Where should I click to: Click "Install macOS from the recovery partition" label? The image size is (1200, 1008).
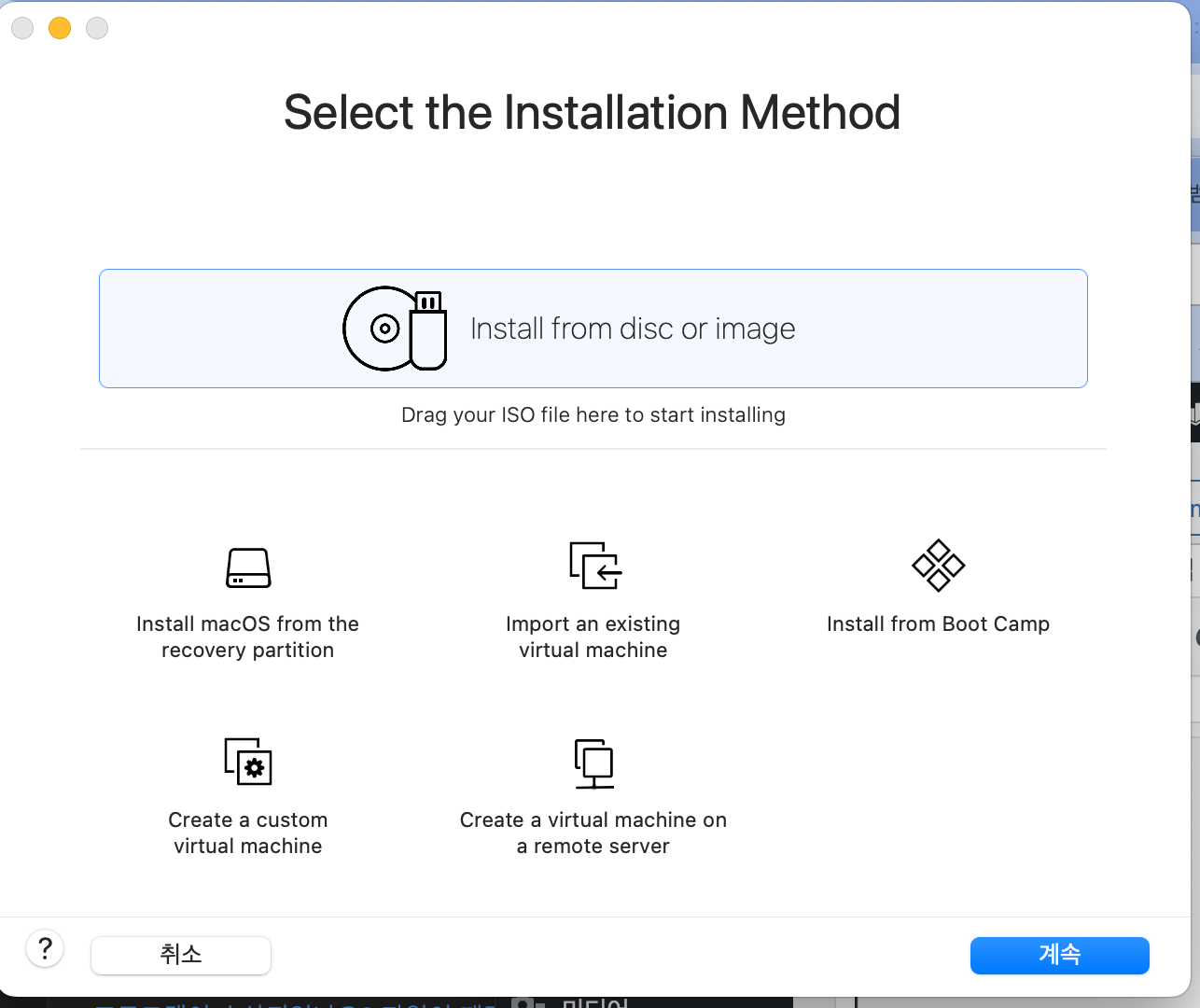(x=247, y=637)
